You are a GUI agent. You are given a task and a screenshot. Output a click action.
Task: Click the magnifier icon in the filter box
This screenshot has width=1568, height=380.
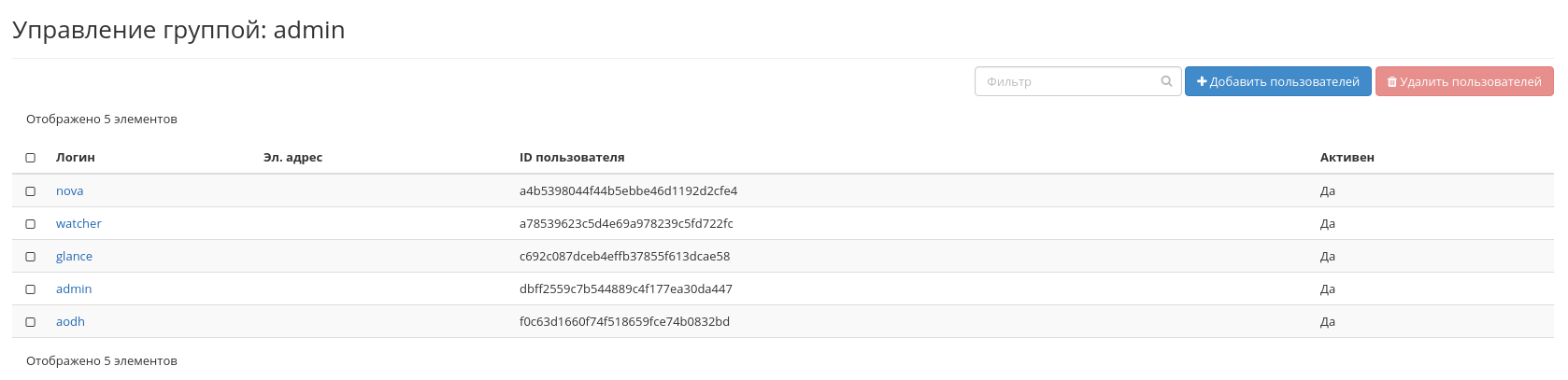pos(1166,81)
